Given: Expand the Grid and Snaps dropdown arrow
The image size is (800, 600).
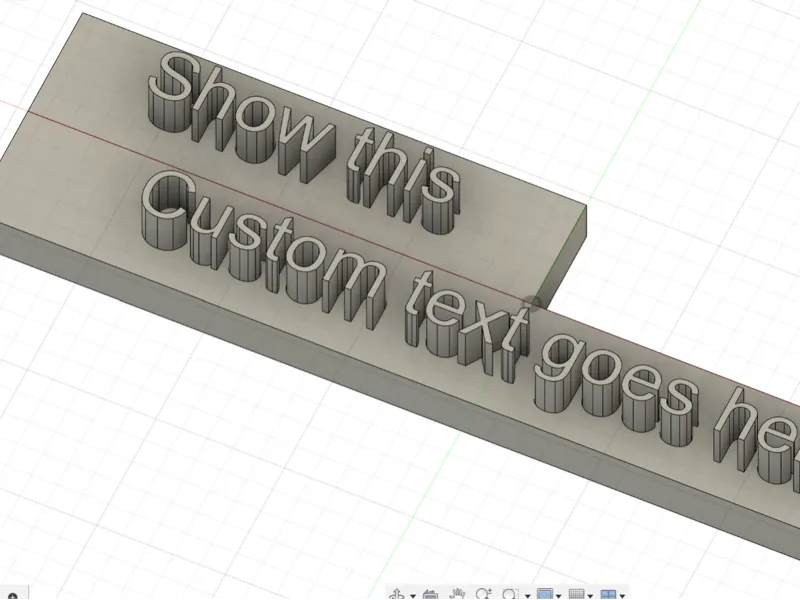Looking at the screenshot, I should pyautogui.click(x=590, y=596).
